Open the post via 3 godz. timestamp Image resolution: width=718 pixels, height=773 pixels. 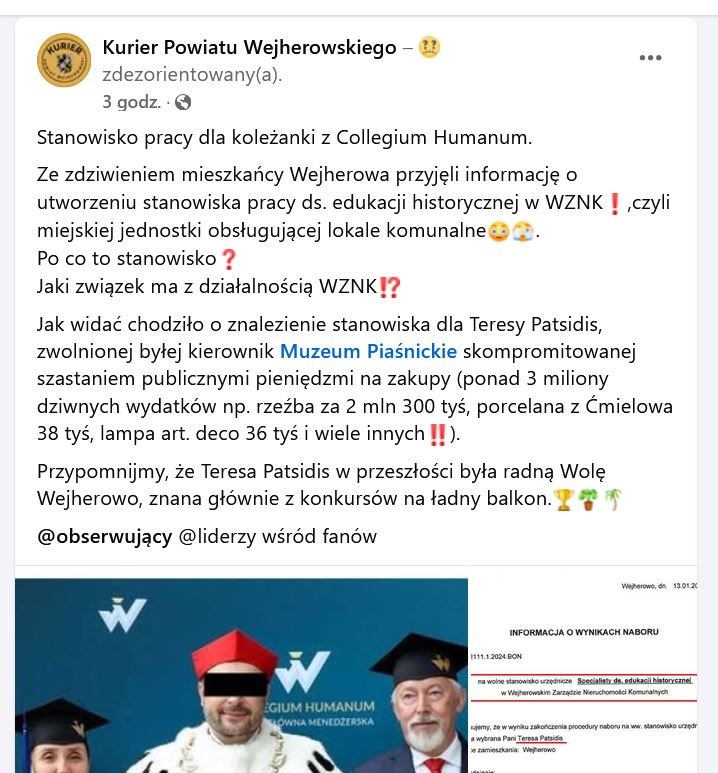(132, 102)
